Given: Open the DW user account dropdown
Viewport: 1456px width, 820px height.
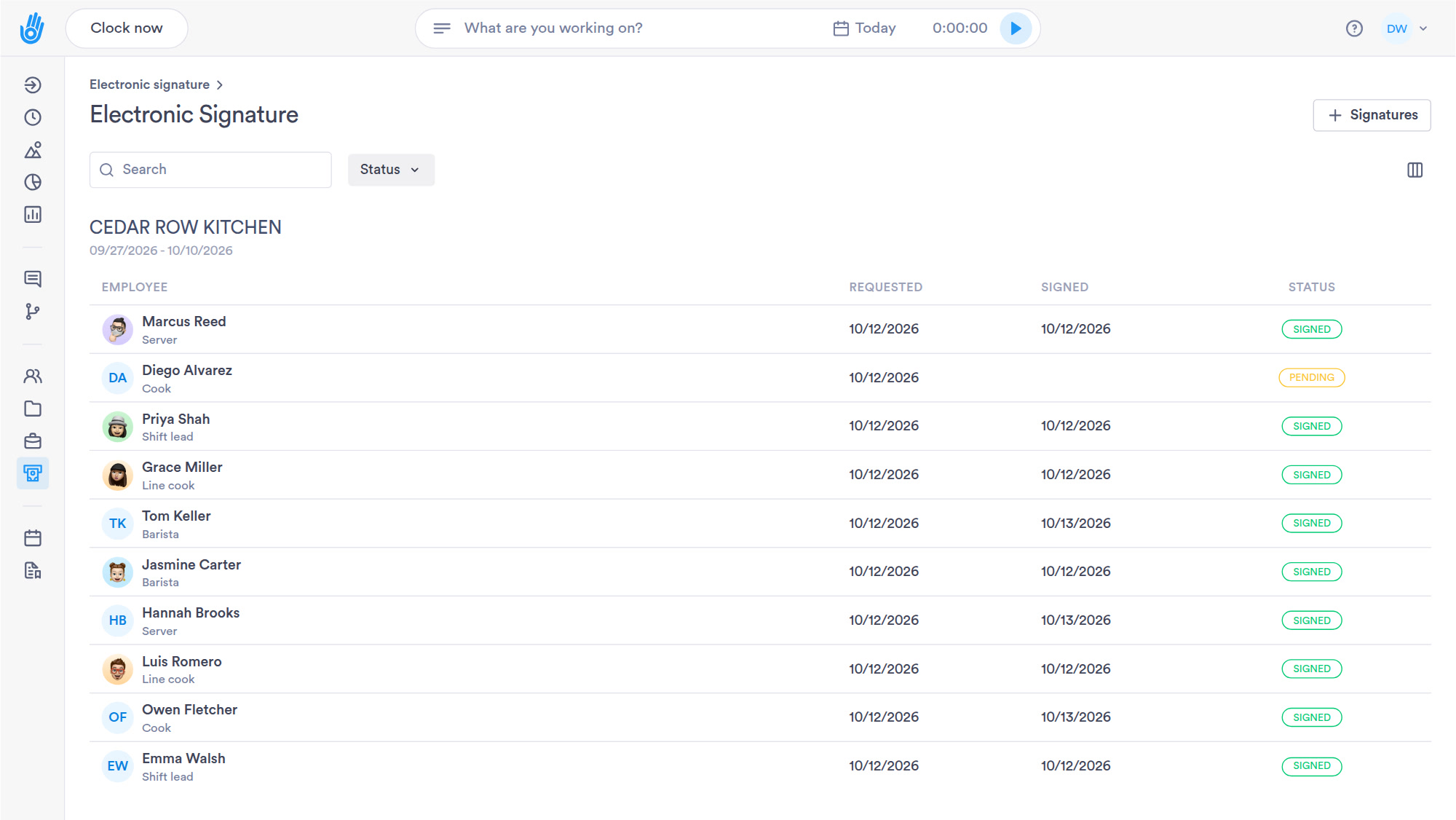Looking at the screenshot, I should (x=1406, y=28).
